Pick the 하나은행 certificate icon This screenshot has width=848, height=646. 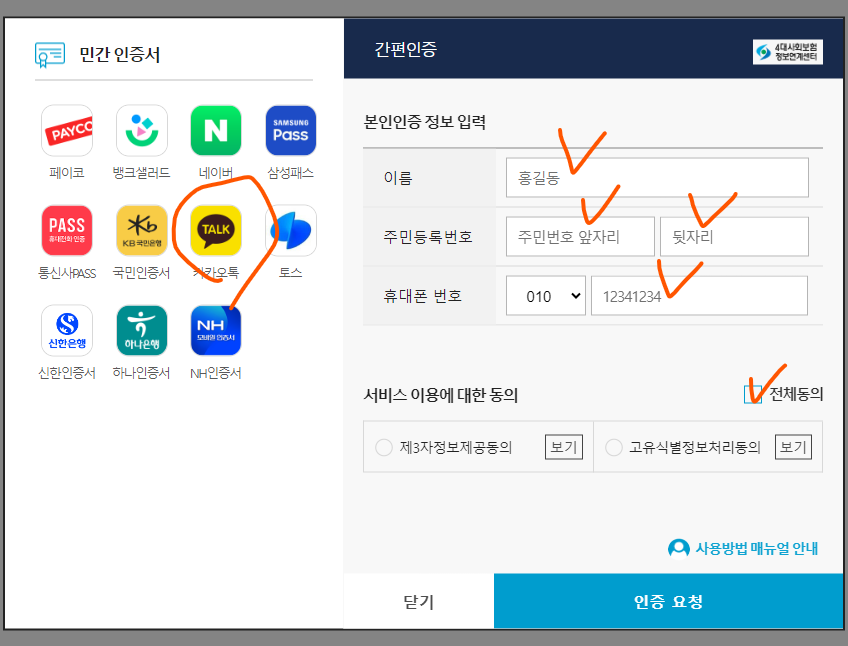(x=142, y=331)
